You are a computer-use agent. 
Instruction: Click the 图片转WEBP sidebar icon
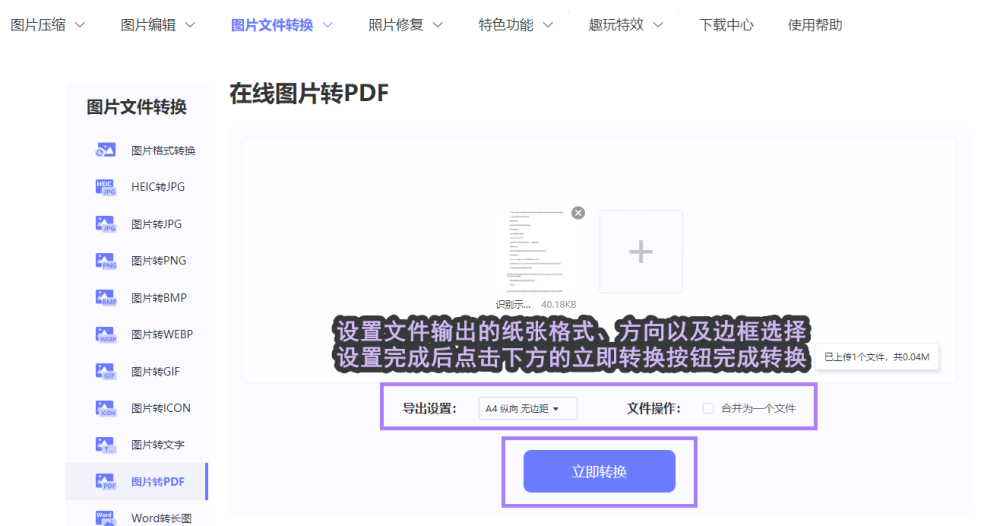105,334
